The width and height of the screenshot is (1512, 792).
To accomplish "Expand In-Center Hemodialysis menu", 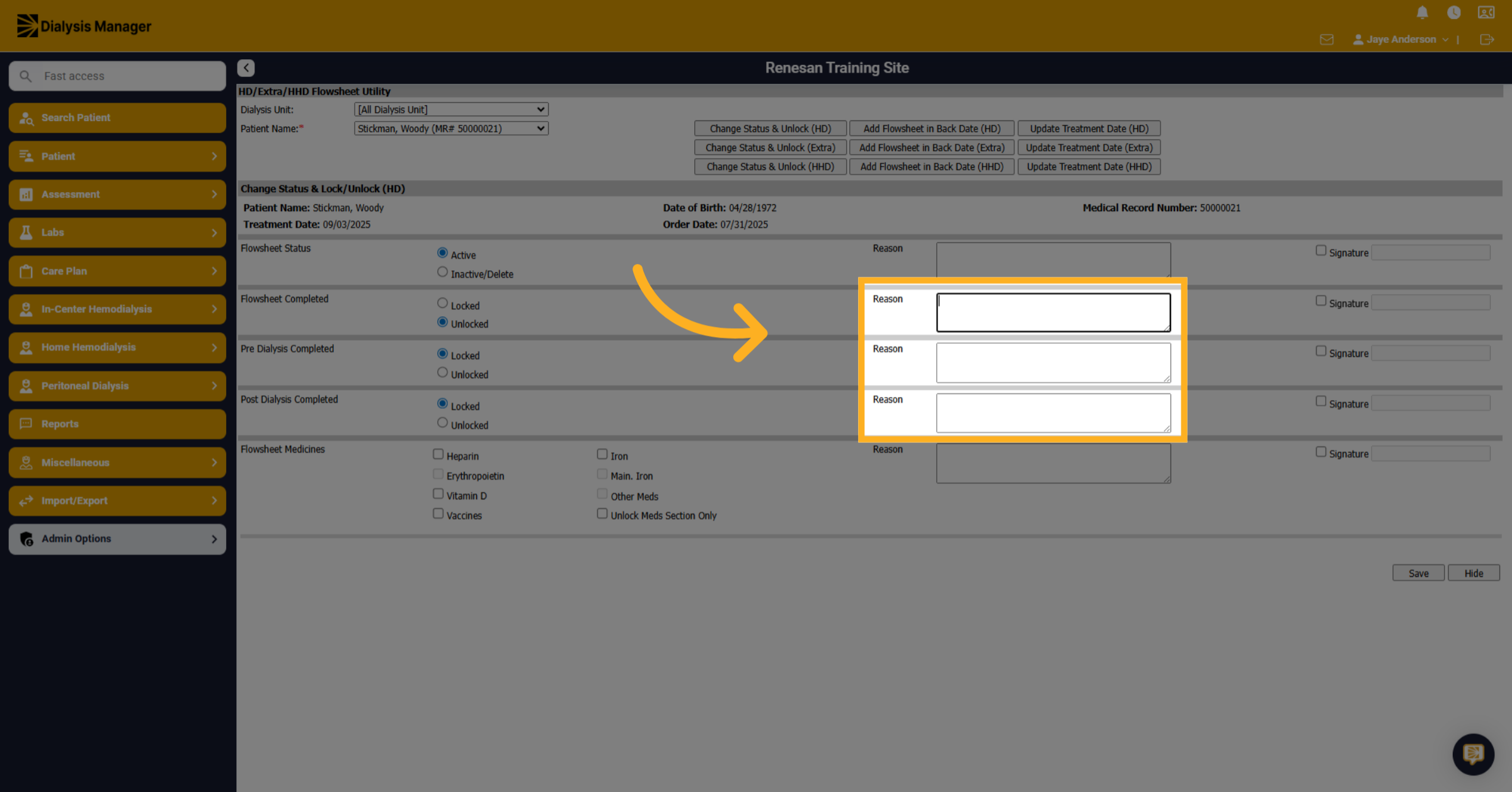I will pyautogui.click(x=117, y=309).
